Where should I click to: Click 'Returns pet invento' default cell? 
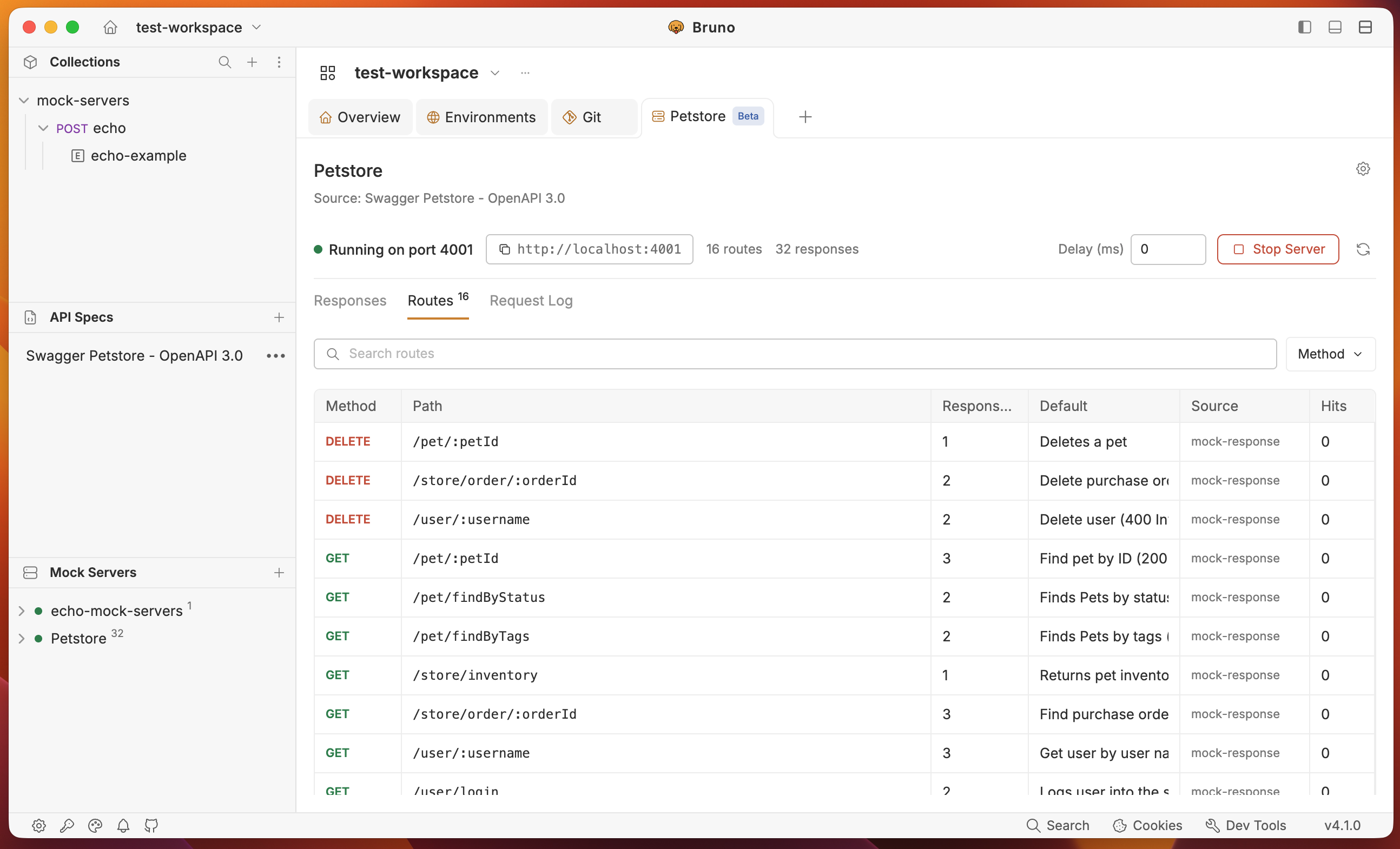[1104, 675]
